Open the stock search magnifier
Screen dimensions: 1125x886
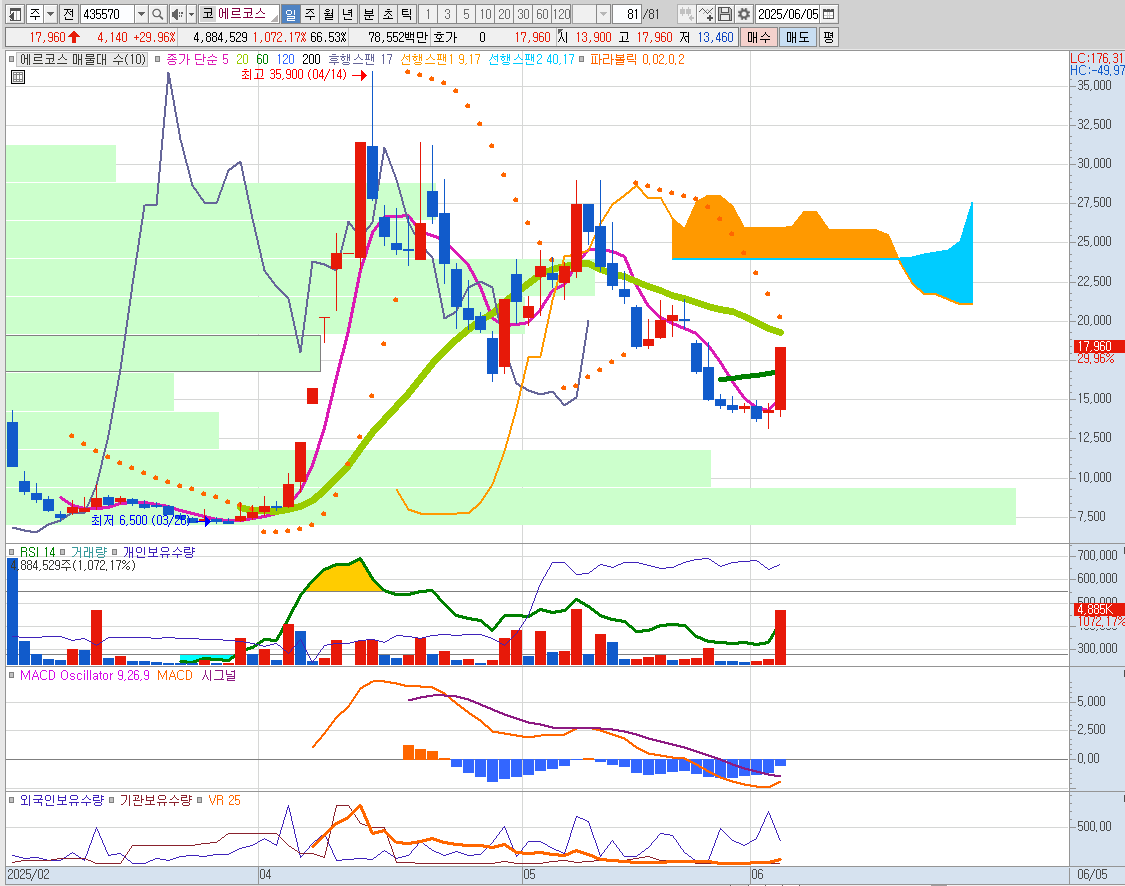pos(158,14)
